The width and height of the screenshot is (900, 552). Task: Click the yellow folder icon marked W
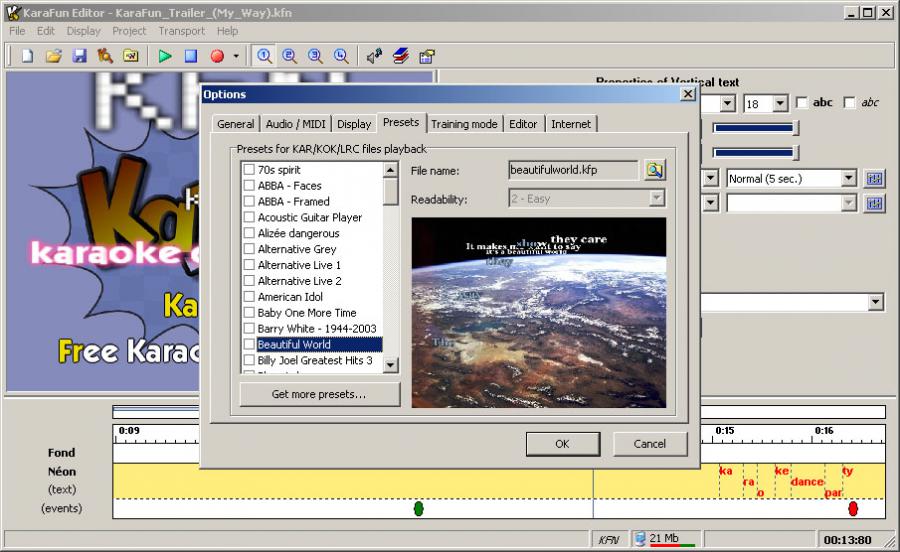pyautogui.click(x=131, y=56)
